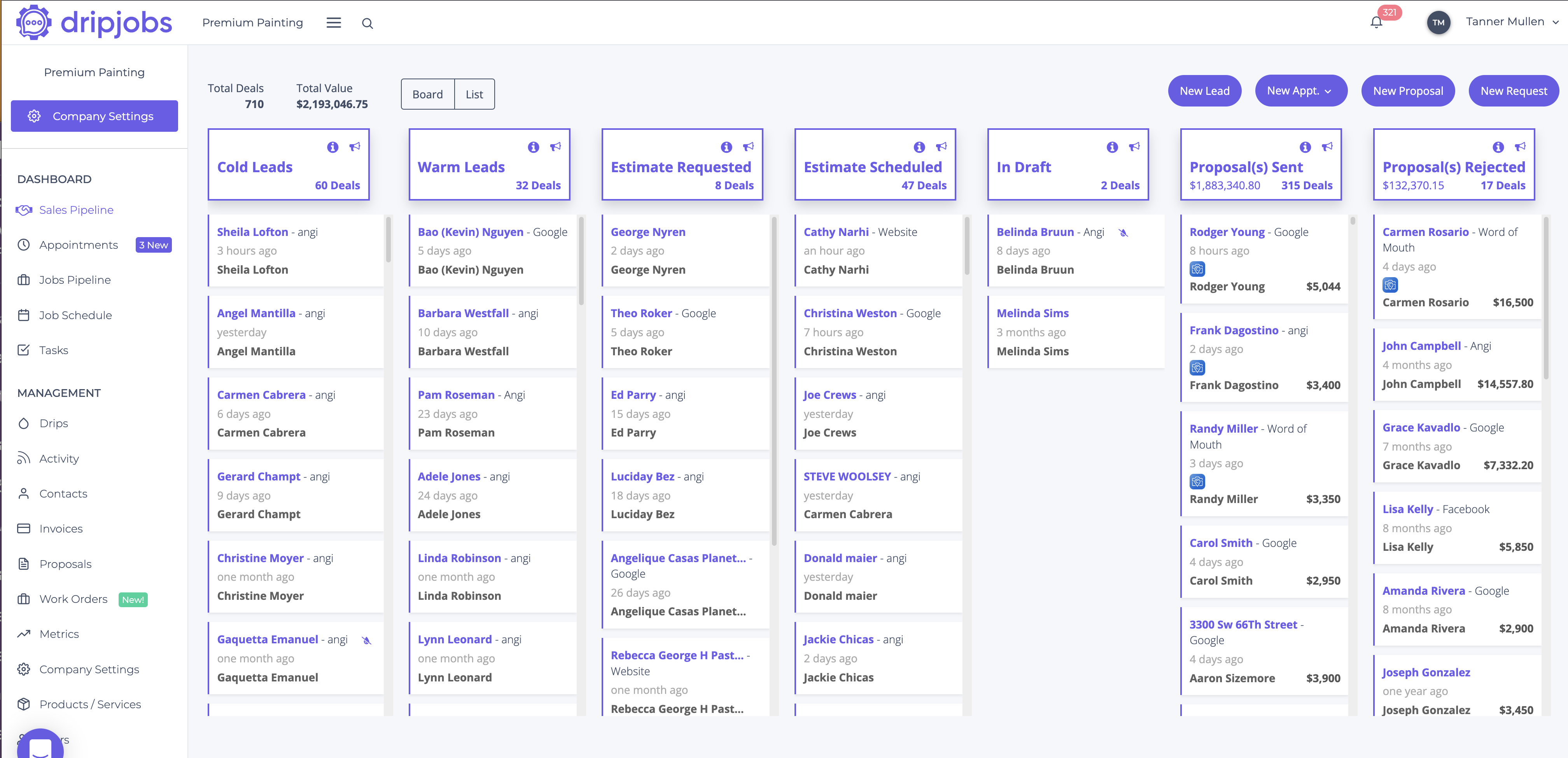Open Job Schedule in sidebar
Screen dimensions: 1568x758
pyautogui.click(x=75, y=315)
